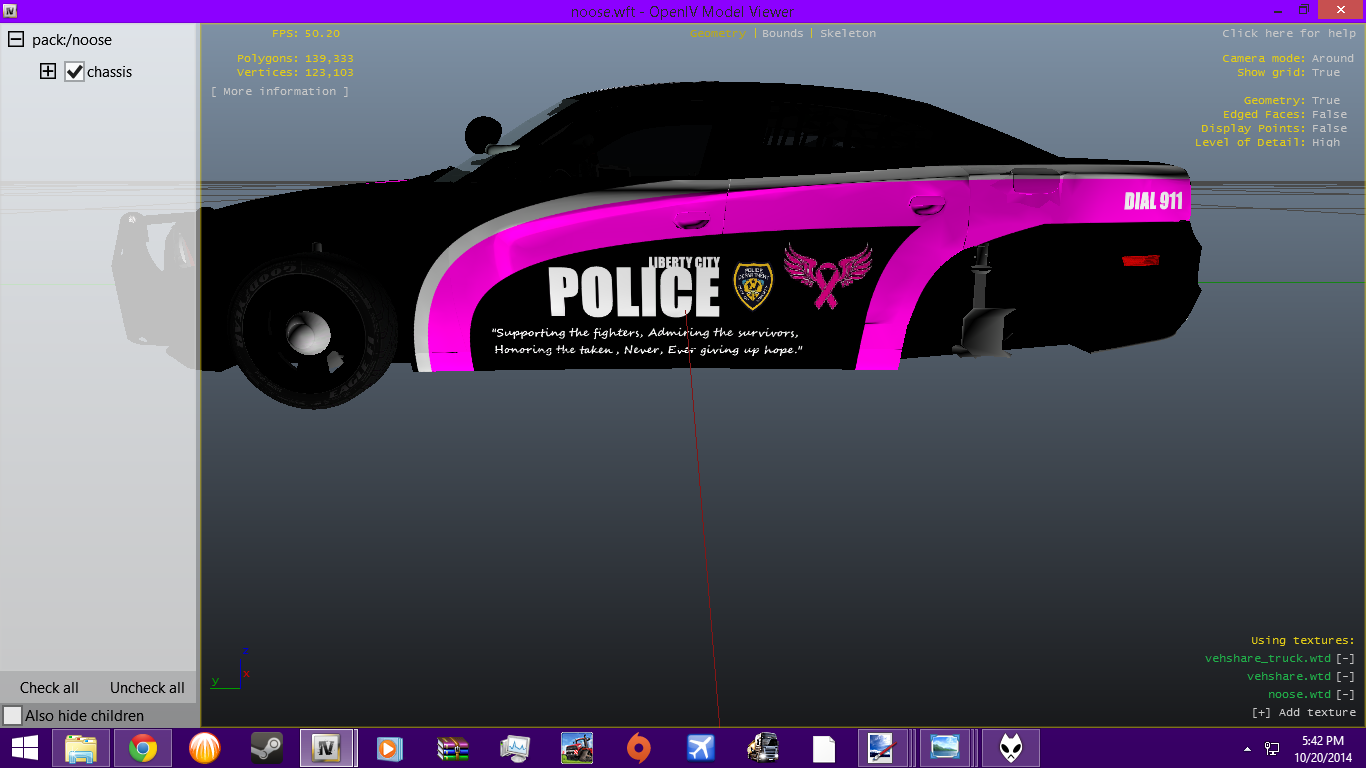This screenshot has height=768, width=1366.
Task: Uncheck the chassis checkbox
Action: pyautogui.click(x=74, y=72)
